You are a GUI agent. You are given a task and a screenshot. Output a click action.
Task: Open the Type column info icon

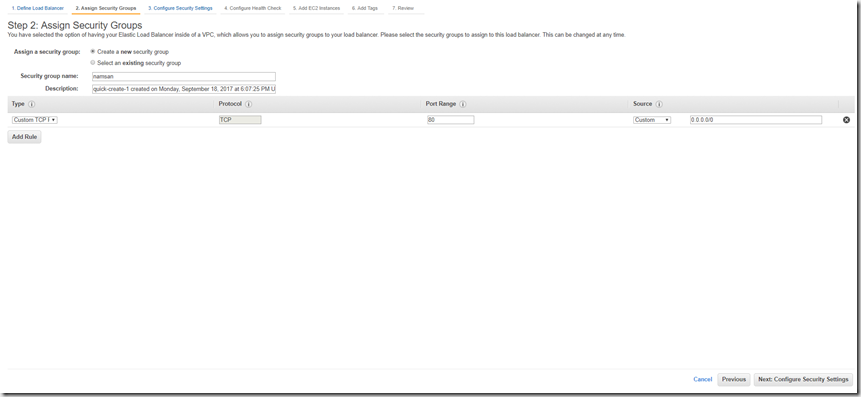click(31, 104)
